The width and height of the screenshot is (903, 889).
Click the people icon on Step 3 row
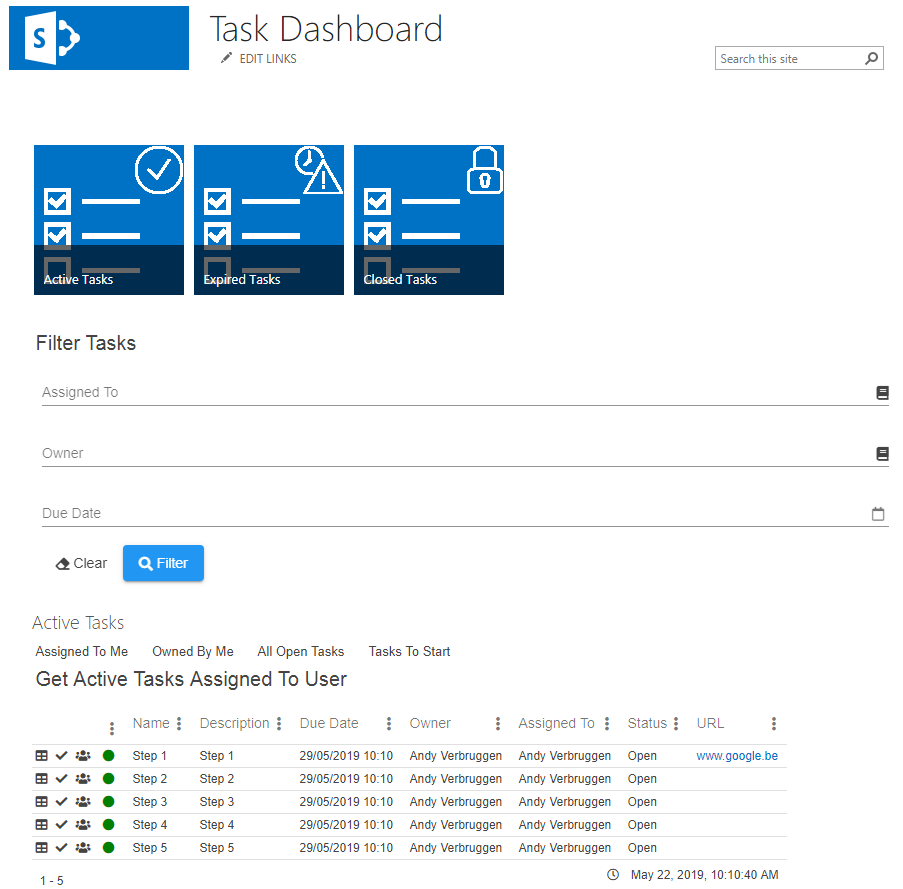click(x=83, y=801)
